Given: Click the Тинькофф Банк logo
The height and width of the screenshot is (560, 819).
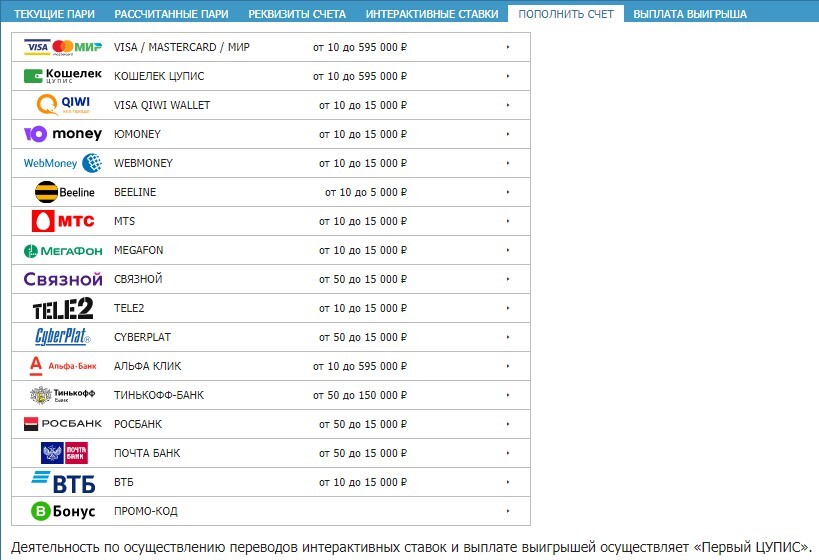Looking at the screenshot, I should pyautogui.click(x=63, y=395).
